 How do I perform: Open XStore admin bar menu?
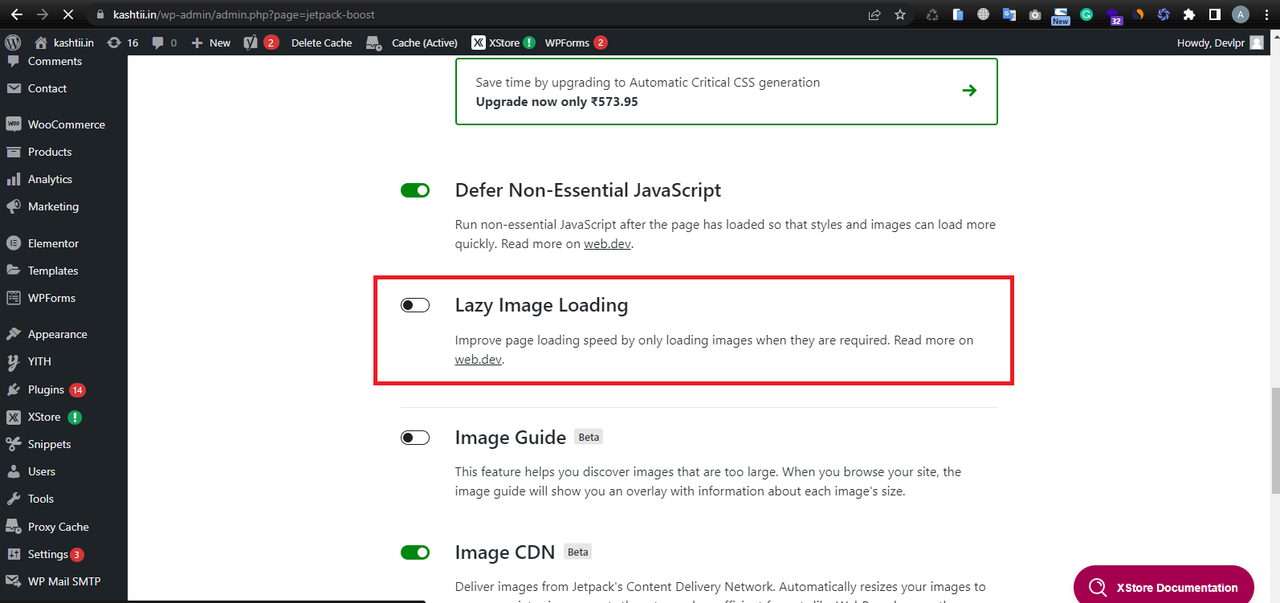[x=503, y=42]
